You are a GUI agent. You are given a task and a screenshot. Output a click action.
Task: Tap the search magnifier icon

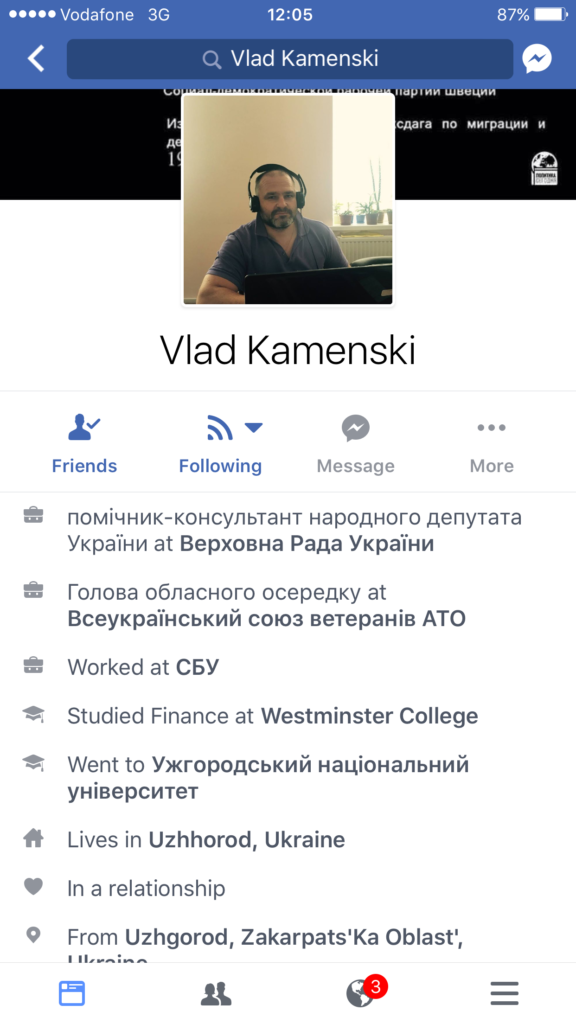click(212, 59)
